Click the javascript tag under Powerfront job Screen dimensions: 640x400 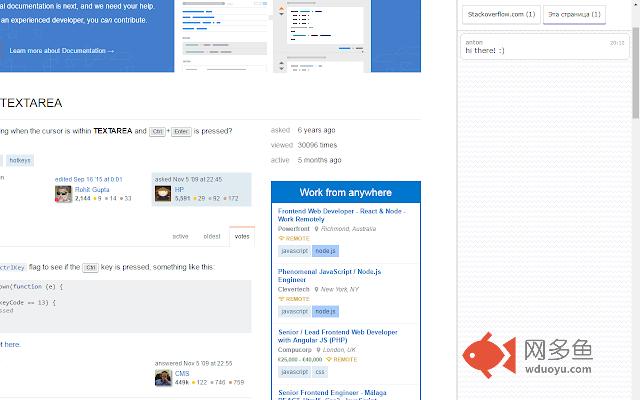[x=294, y=251]
